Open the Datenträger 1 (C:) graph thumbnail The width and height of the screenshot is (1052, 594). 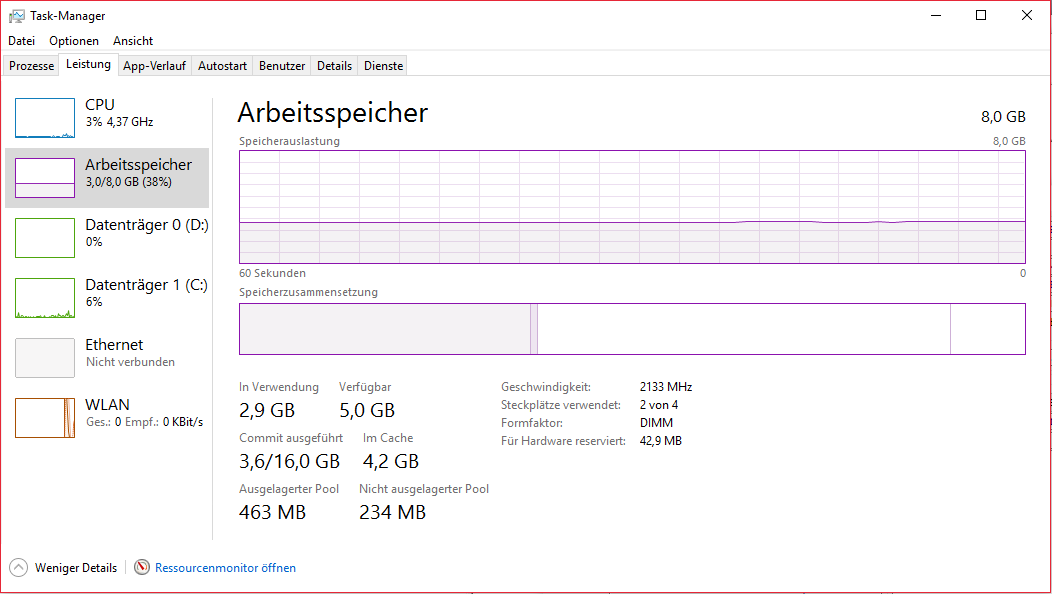pyautogui.click(x=45, y=298)
